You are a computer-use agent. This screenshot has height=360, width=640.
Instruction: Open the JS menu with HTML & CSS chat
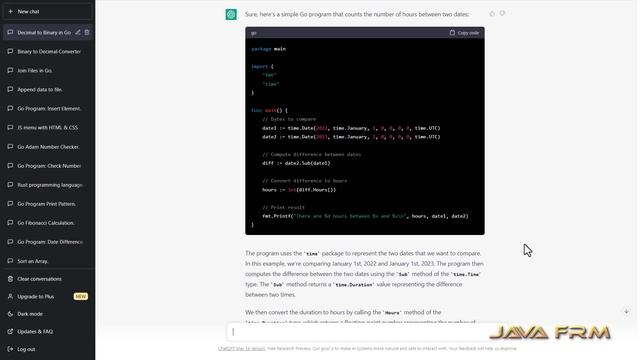pyautogui.click(x=47, y=127)
